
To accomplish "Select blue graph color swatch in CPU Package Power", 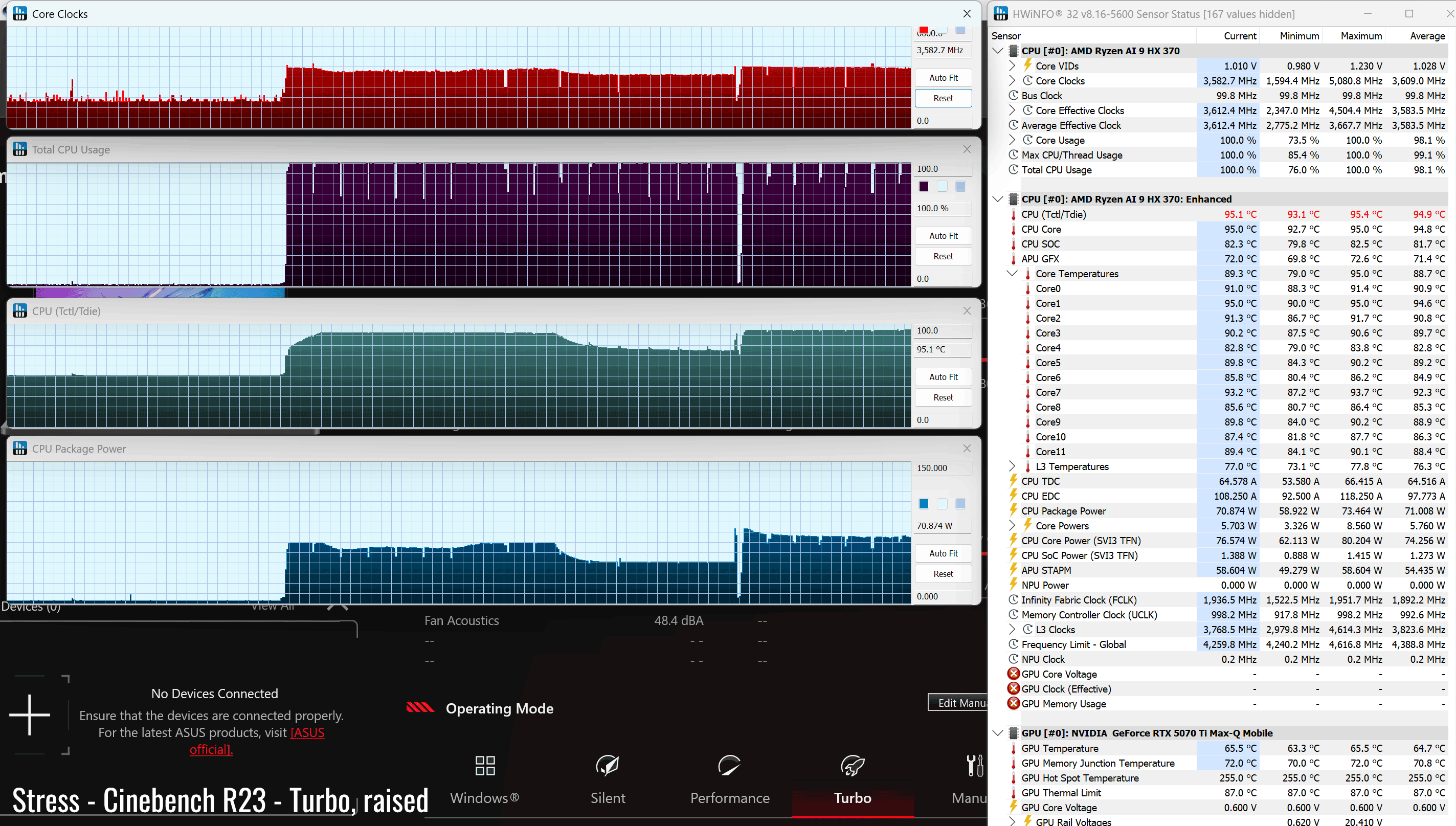I will 924,504.
